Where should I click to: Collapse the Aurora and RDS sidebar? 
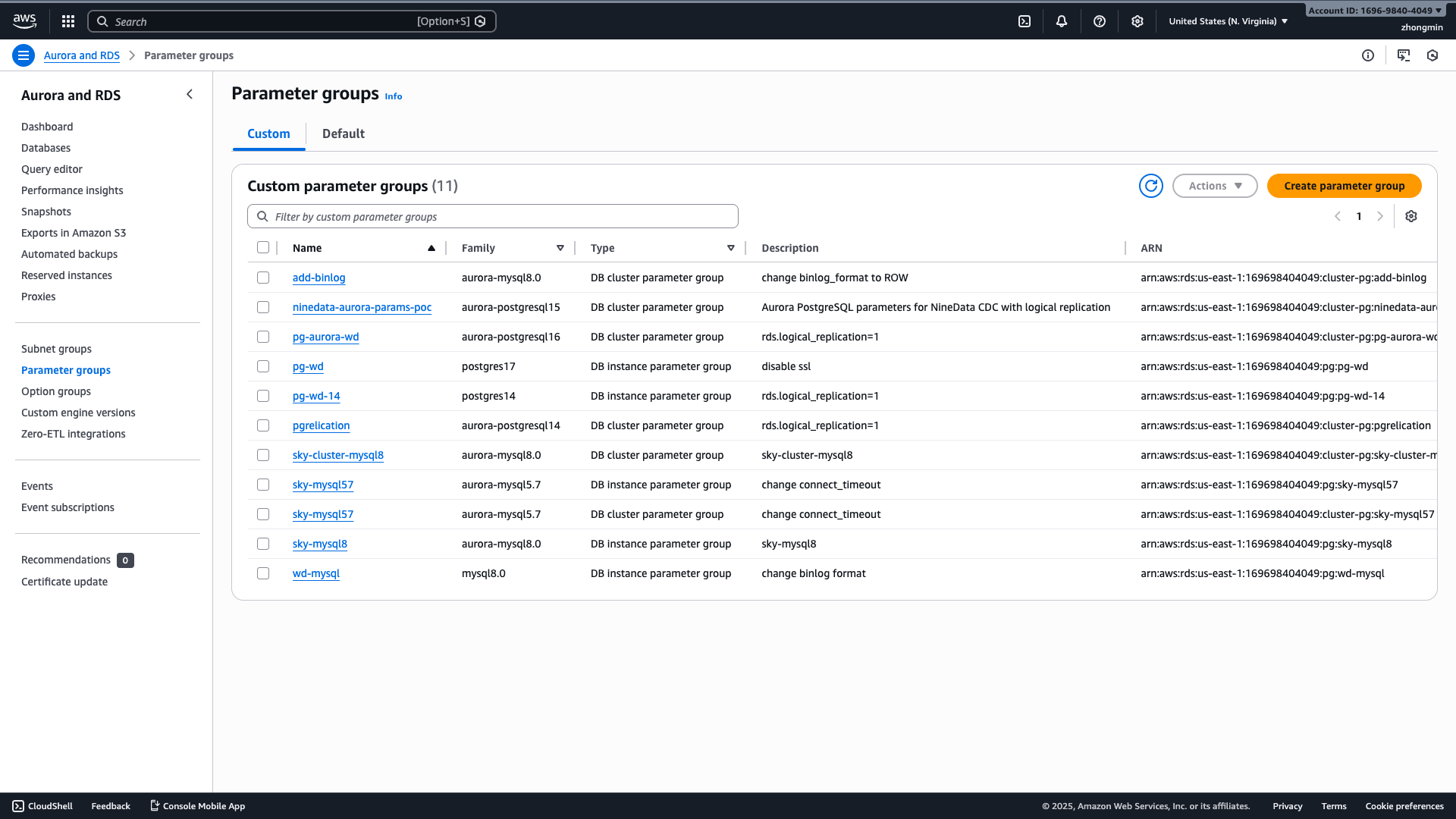(190, 94)
